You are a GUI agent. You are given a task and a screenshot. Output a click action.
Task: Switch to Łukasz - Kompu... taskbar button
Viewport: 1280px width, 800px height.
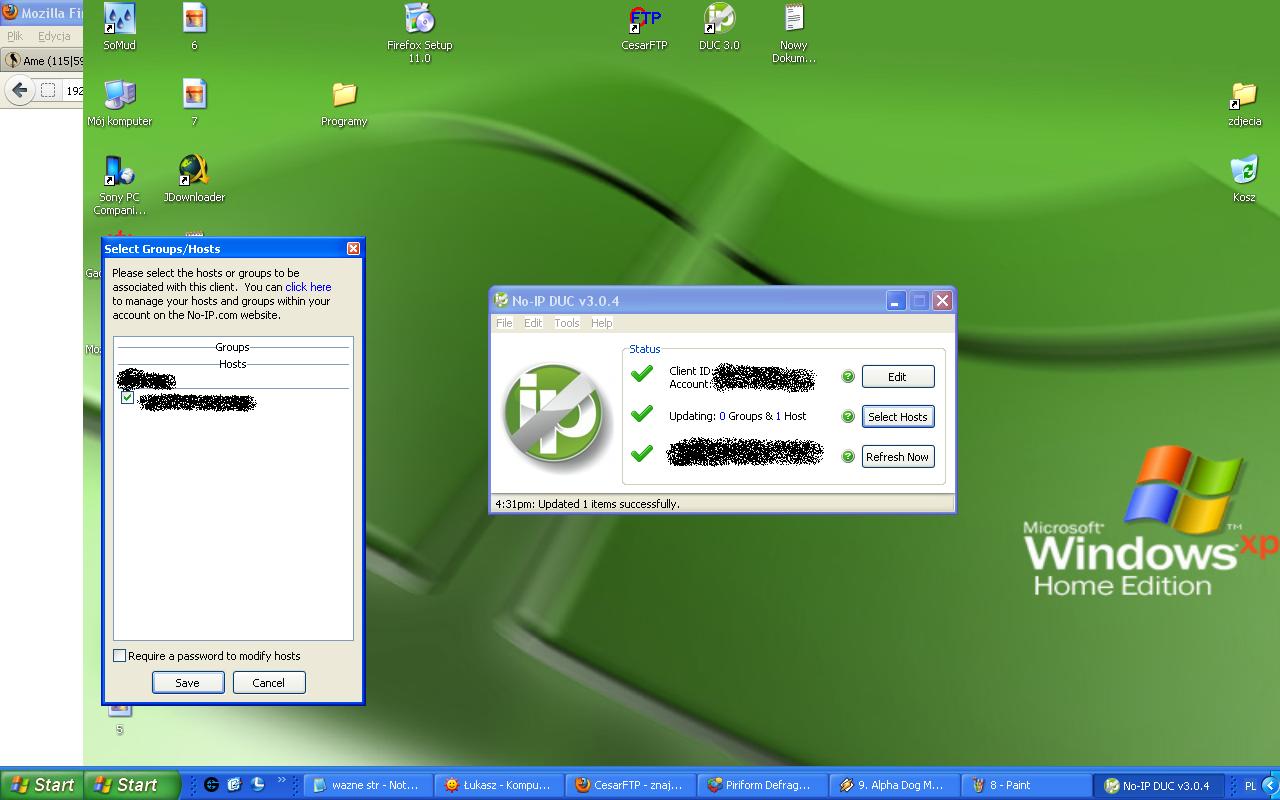[x=498, y=785]
